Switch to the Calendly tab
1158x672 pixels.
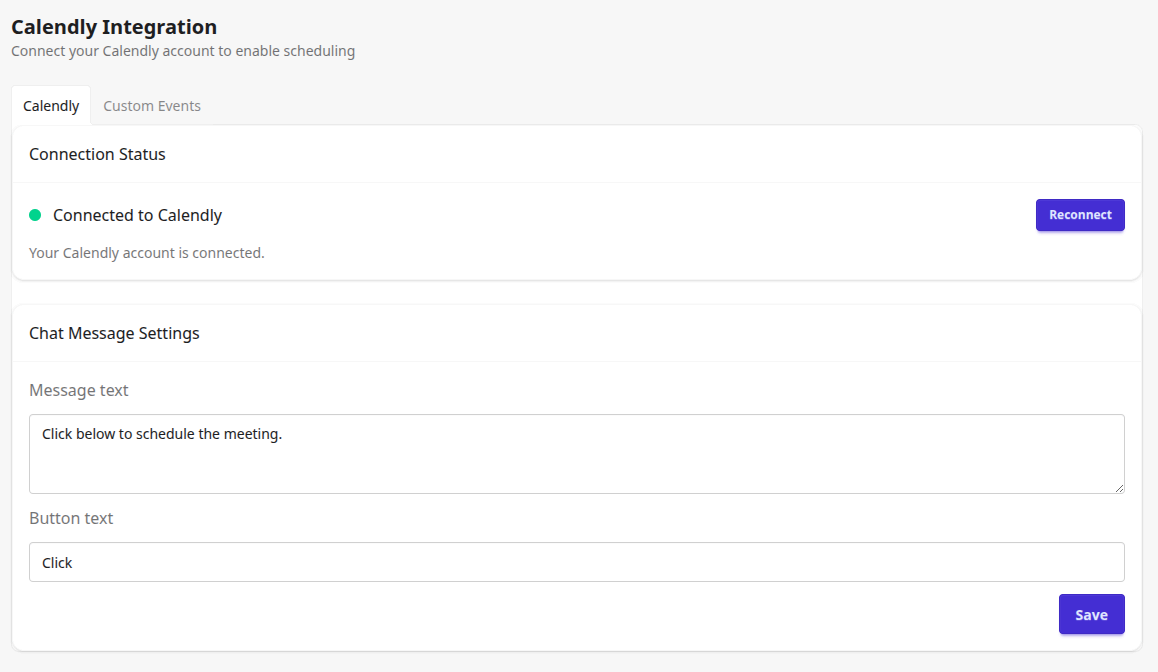[51, 106]
